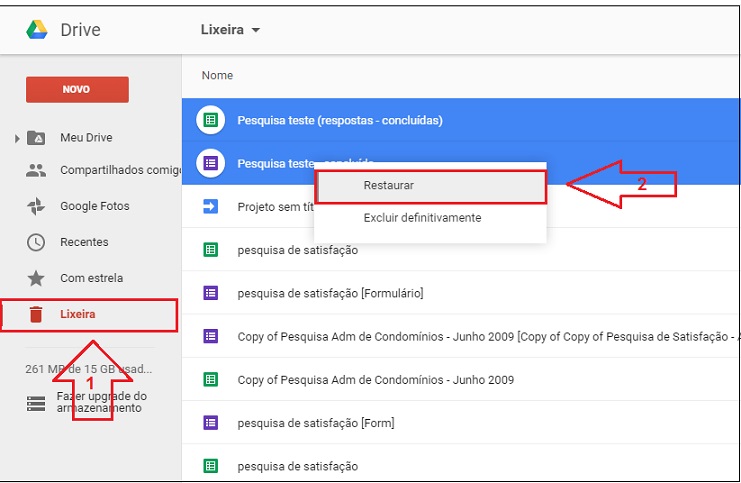Open Meu Drive folder icon
The image size is (741, 483).
pos(36,138)
